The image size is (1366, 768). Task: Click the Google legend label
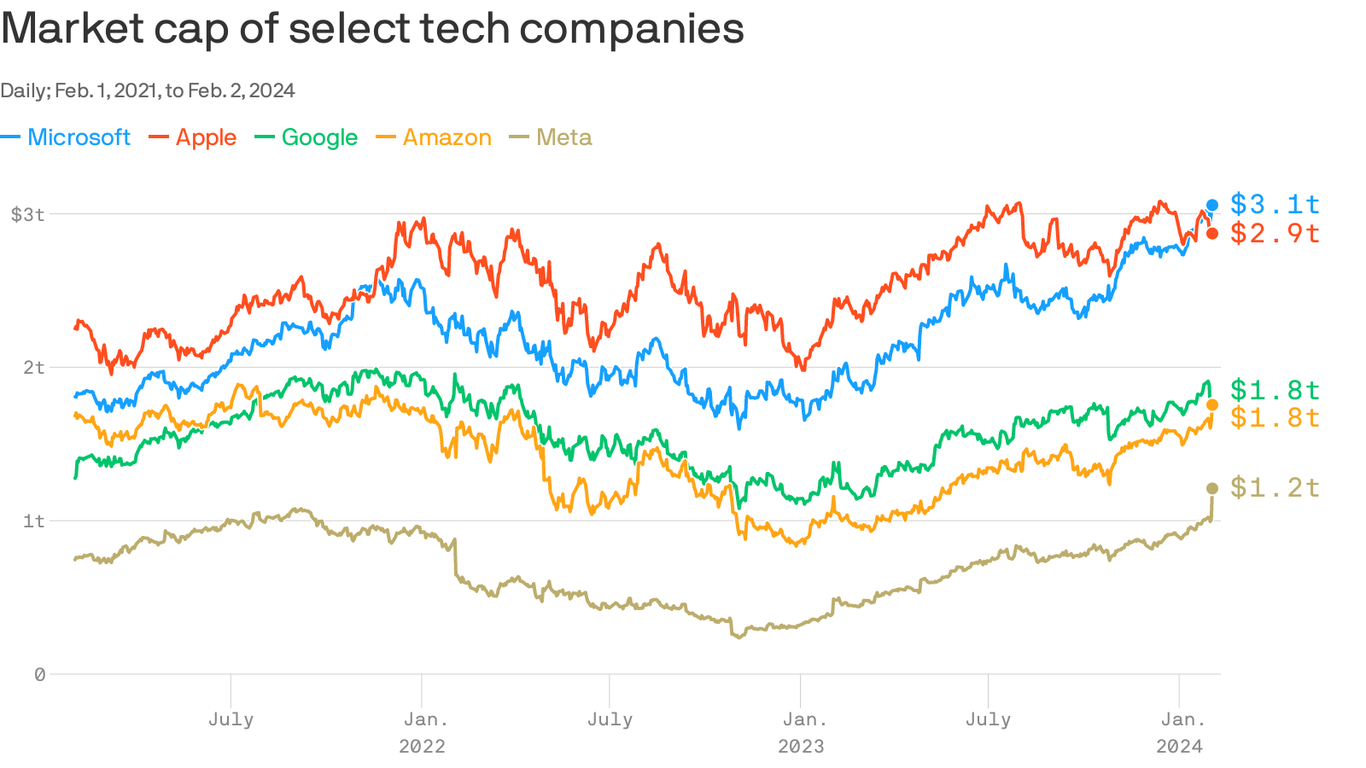(319, 138)
